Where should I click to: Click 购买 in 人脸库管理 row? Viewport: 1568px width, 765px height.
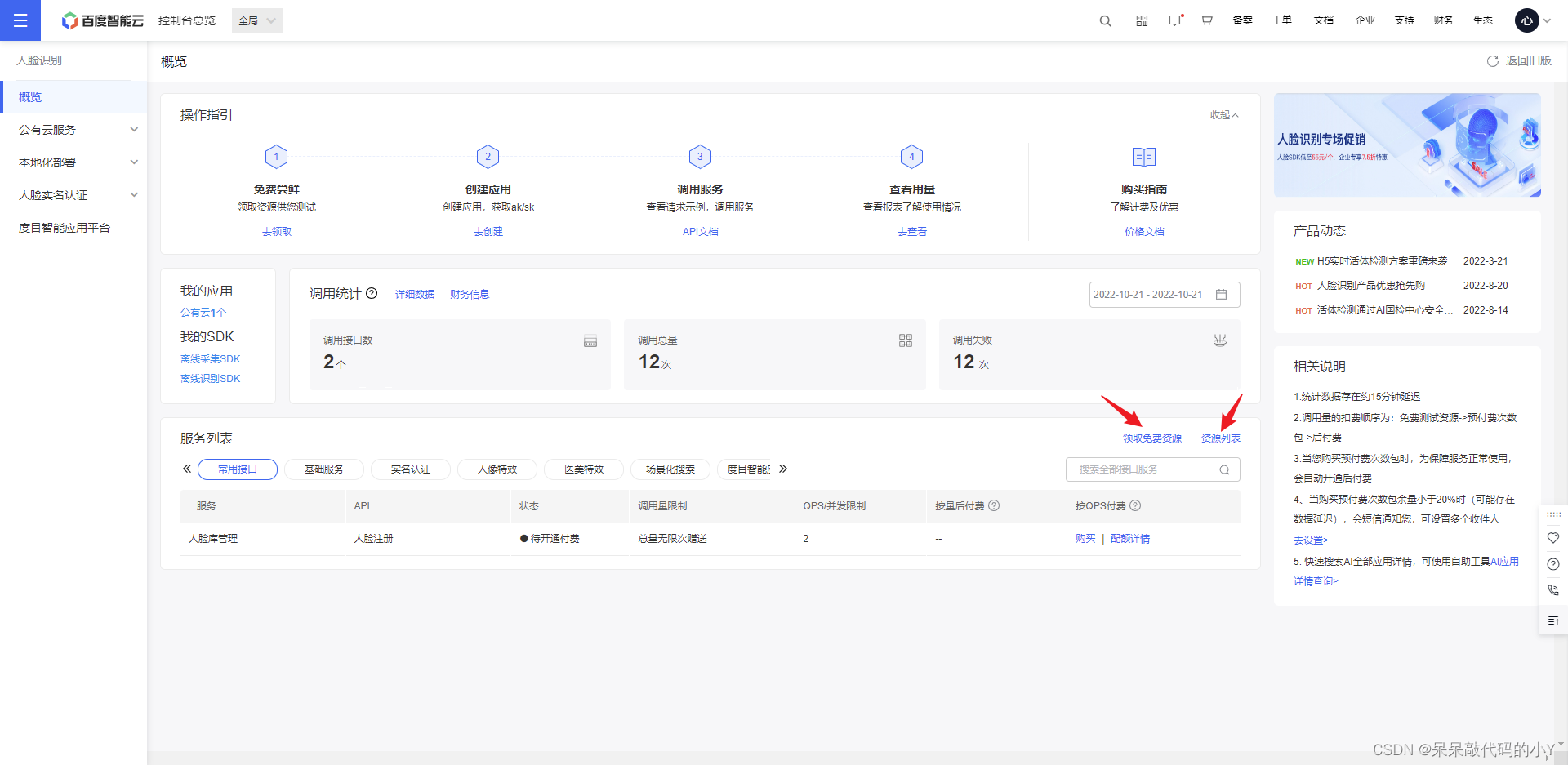(x=1085, y=539)
